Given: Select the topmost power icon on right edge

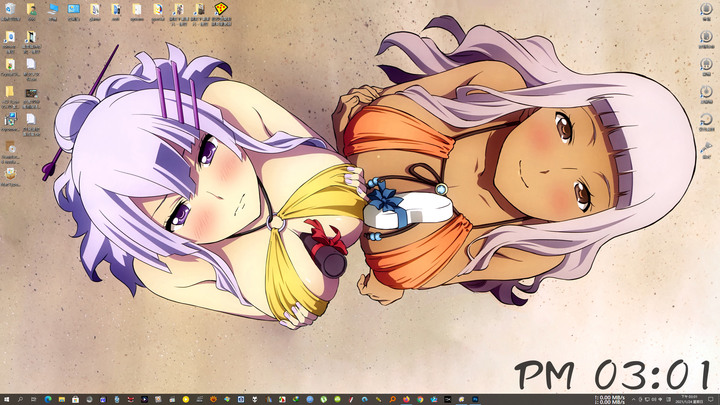Looking at the screenshot, I should (x=706, y=11).
